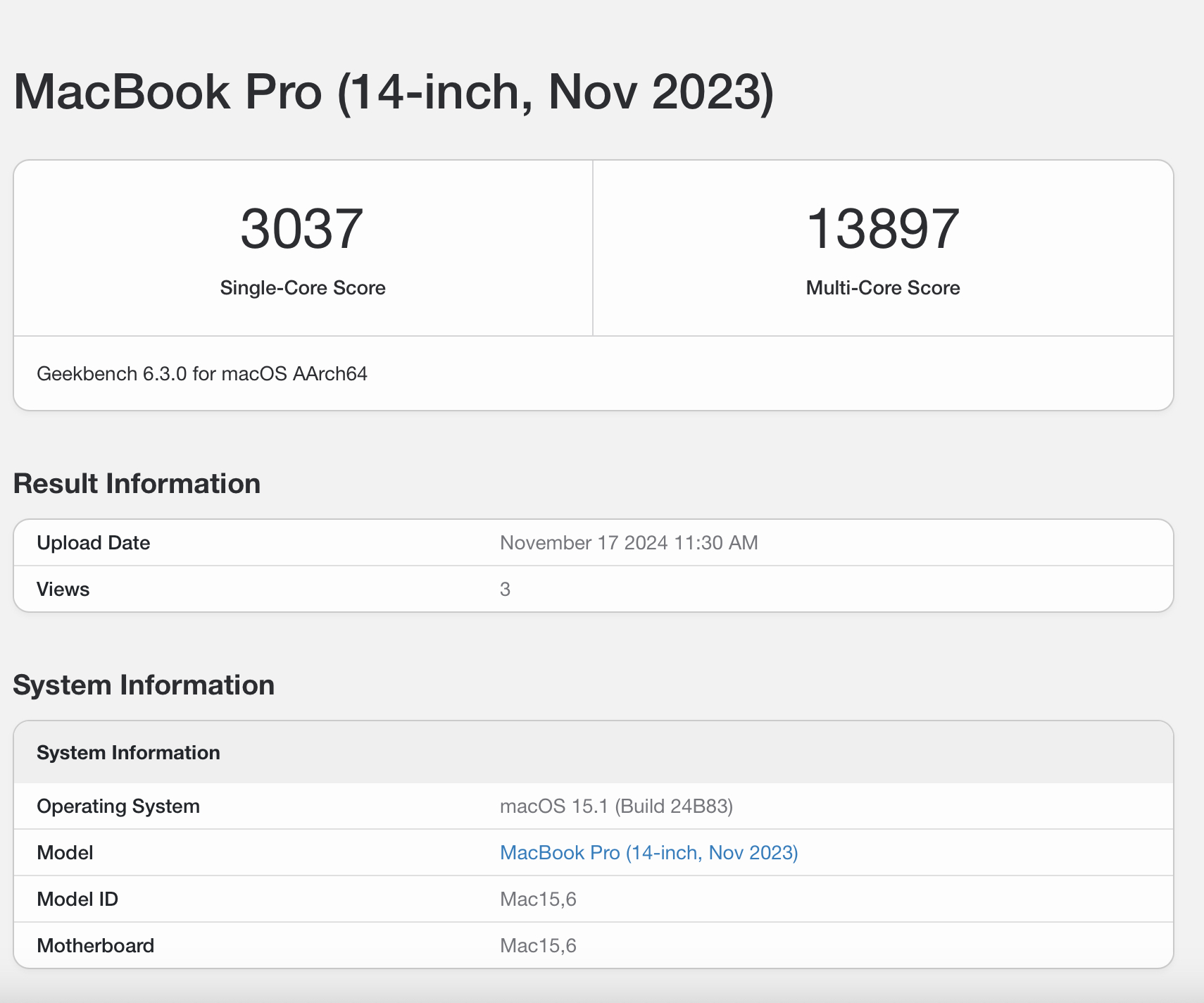Click the Upload Date row label
The width and height of the screenshot is (1204, 1003).
[x=93, y=542]
